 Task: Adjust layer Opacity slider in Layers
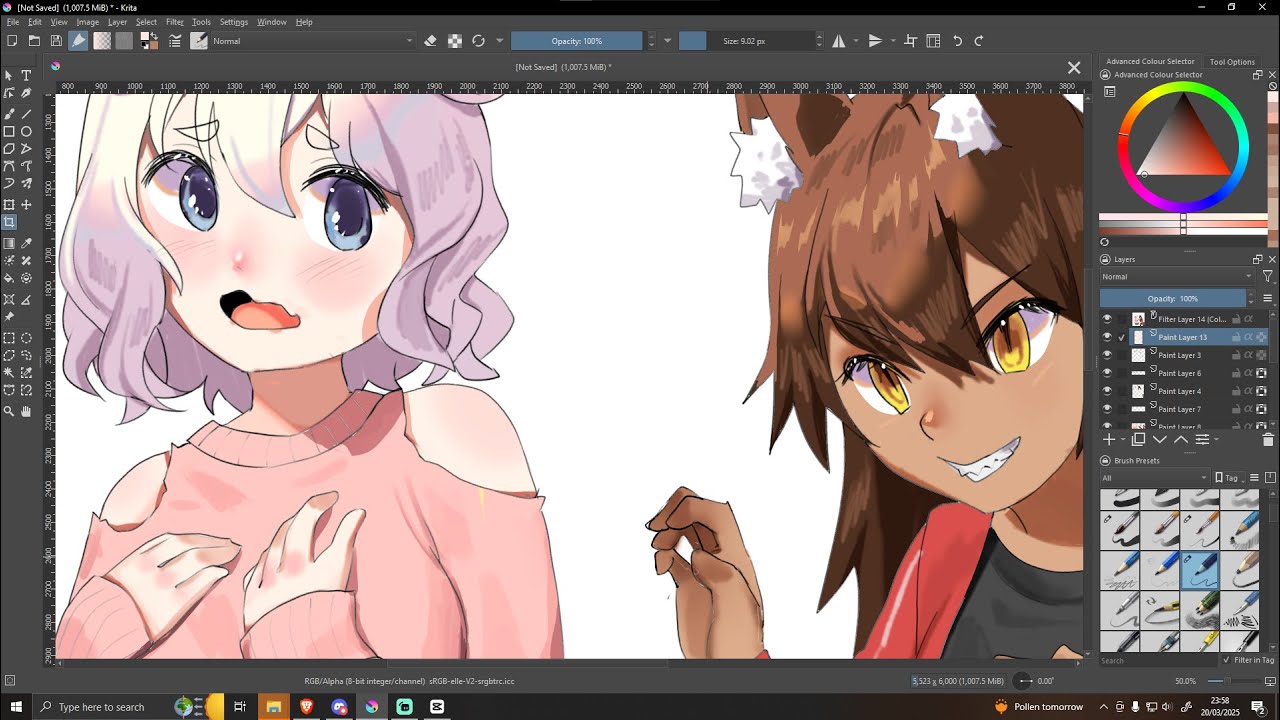tap(1173, 298)
